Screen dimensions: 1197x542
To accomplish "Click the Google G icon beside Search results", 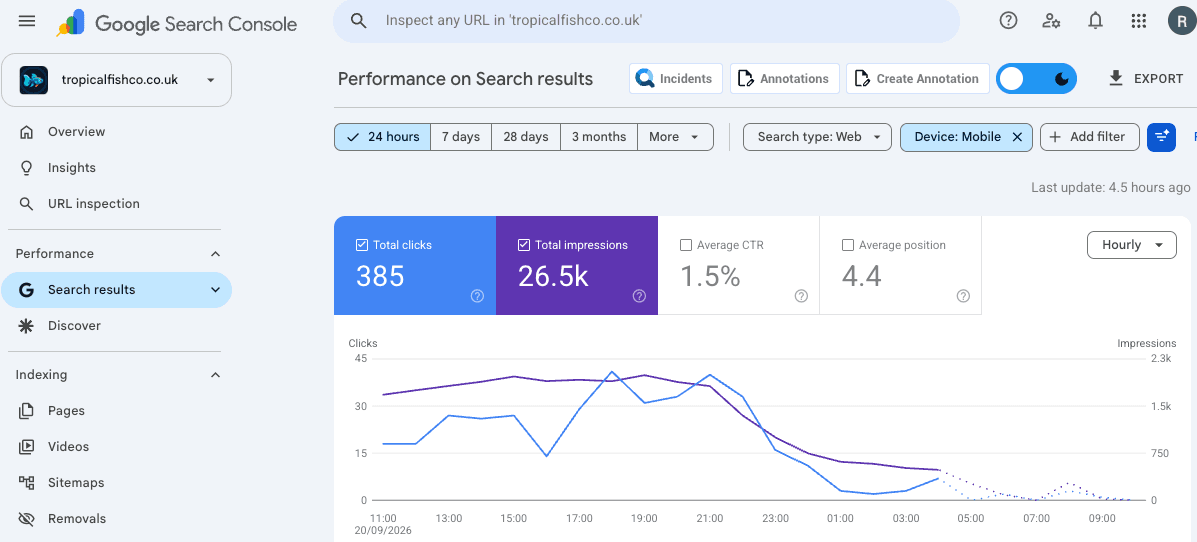I will (x=27, y=290).
